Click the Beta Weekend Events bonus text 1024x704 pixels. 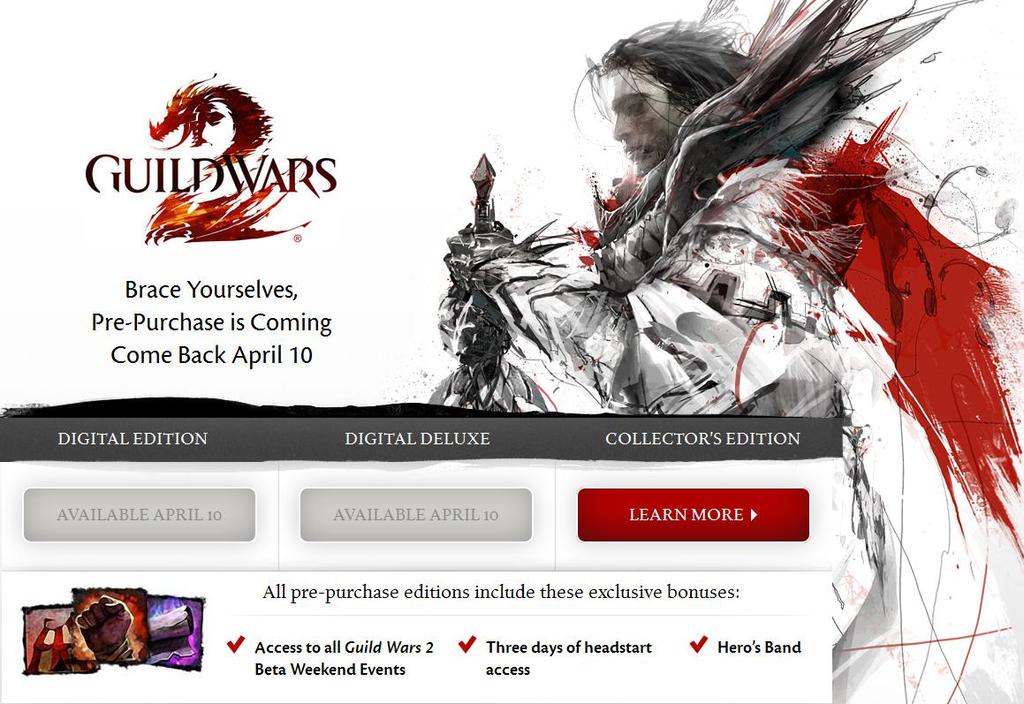344,658
